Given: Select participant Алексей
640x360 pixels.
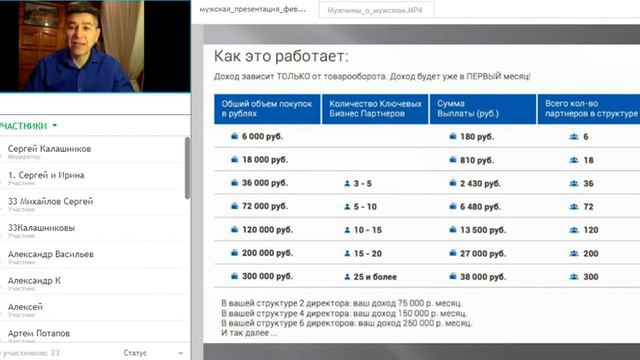Looking at the screenshot, I should pos(92,309).
